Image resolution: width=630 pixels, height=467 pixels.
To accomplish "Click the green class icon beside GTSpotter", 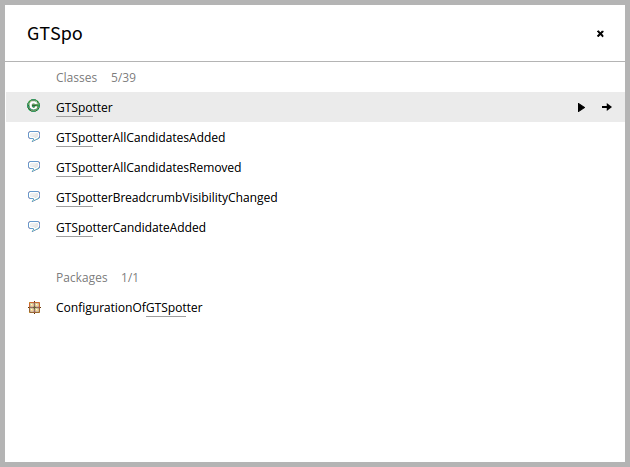I will pyautogui.click(x=34, y=106).
